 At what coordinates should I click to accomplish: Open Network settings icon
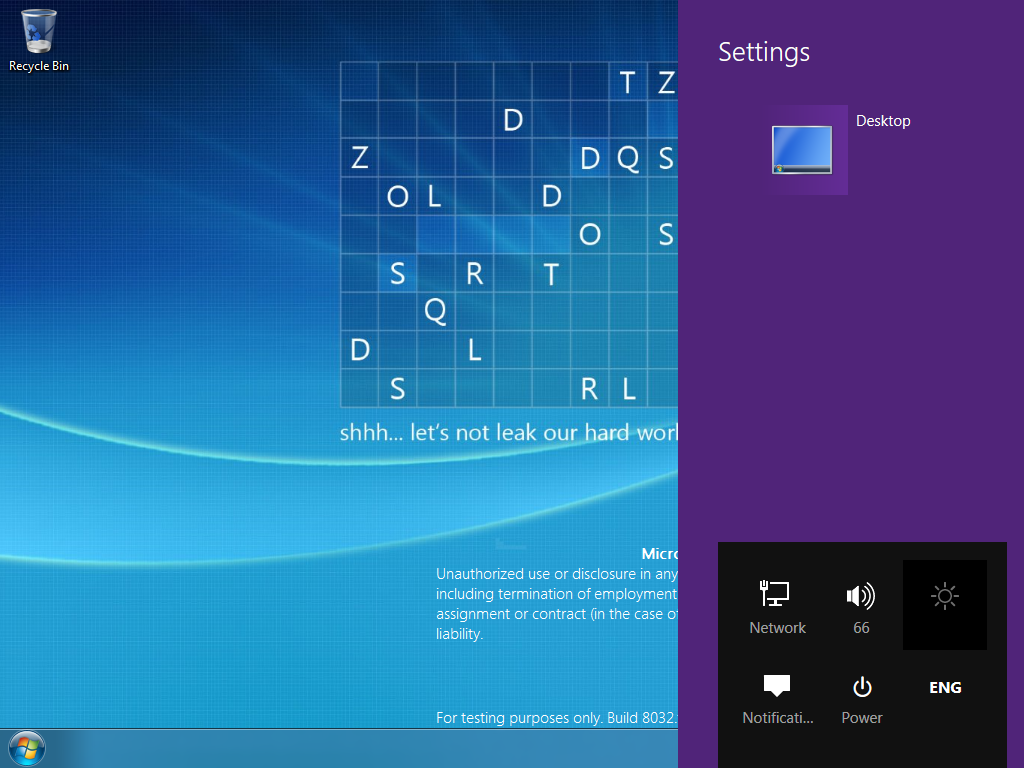pos(777,606)
